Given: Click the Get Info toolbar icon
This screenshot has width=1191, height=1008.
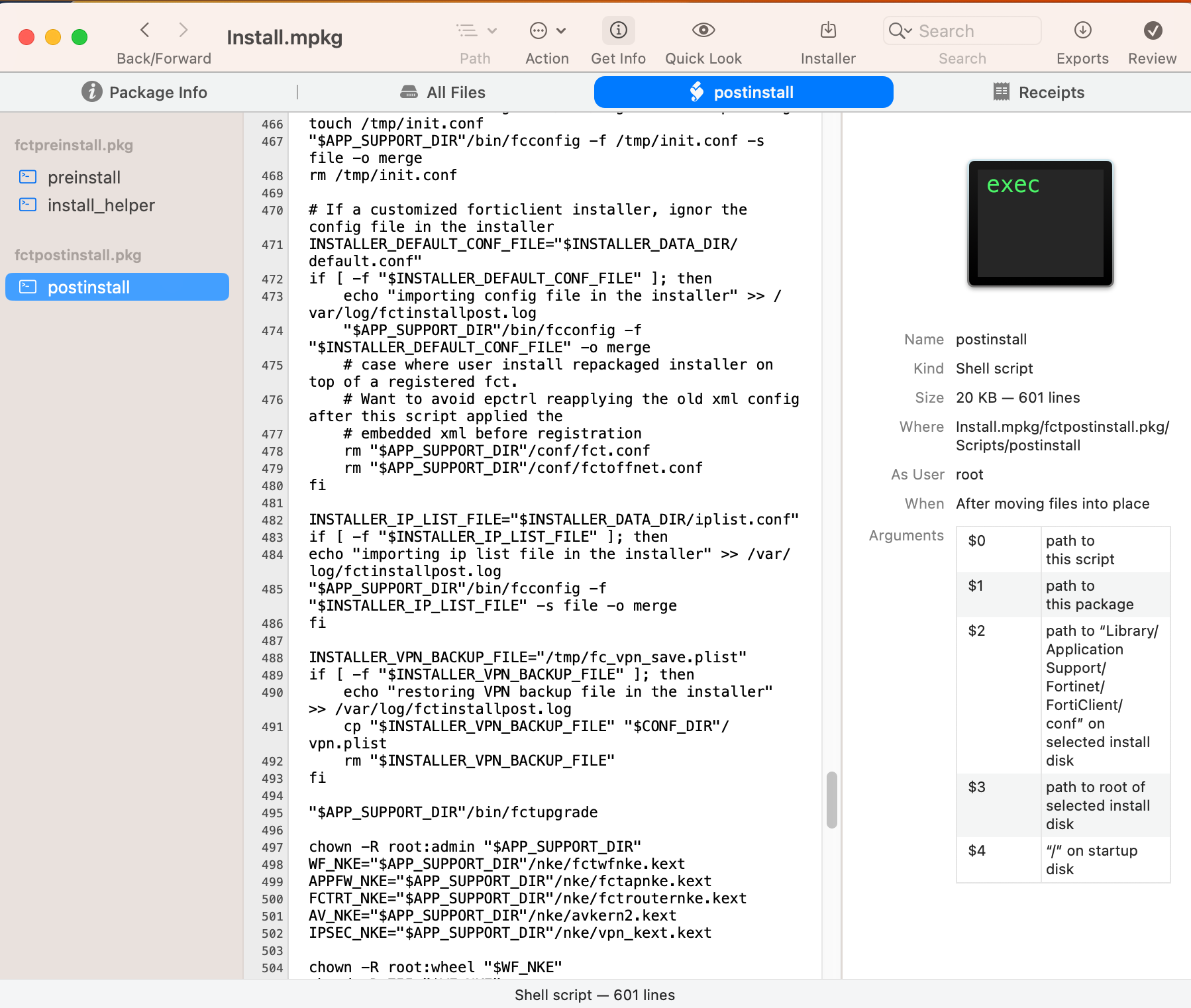Looking at the screenshot, I should point(618,30).
